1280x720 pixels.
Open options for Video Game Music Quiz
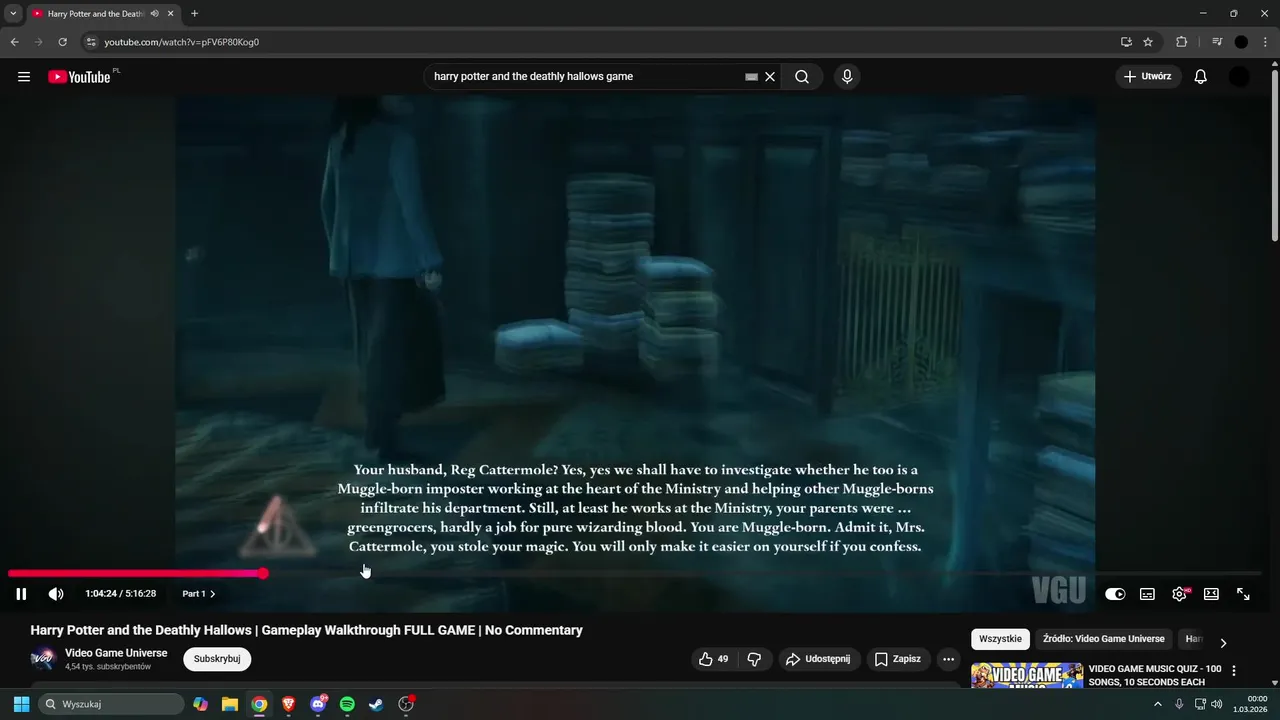(1234, 671)
